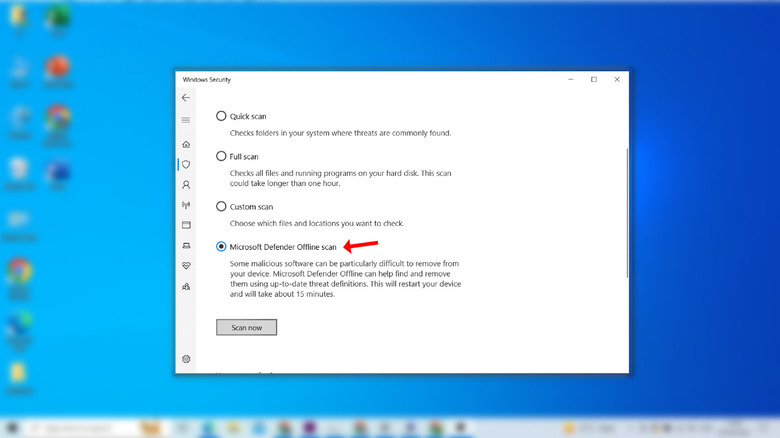This screenshot has width=780, height=438.
Task: Open App & browser control icon
Action: (186, 225)
